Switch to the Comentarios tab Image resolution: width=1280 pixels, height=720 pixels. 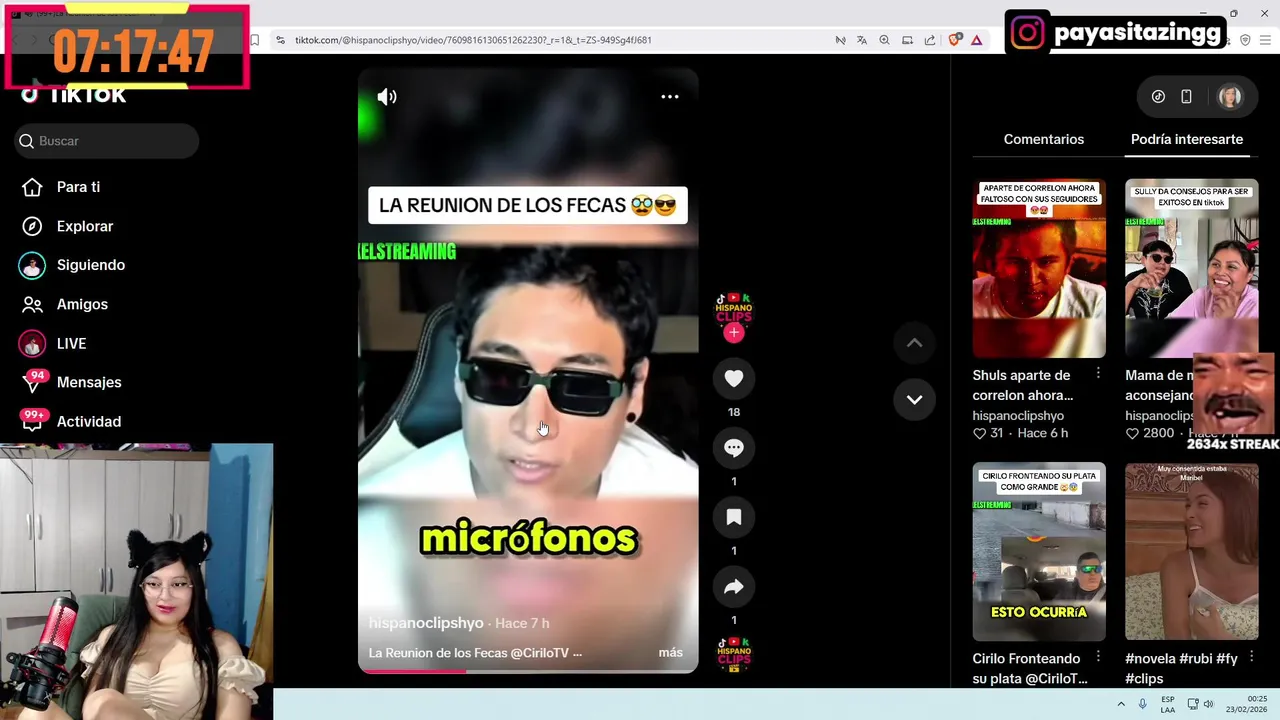[1044, 139]
